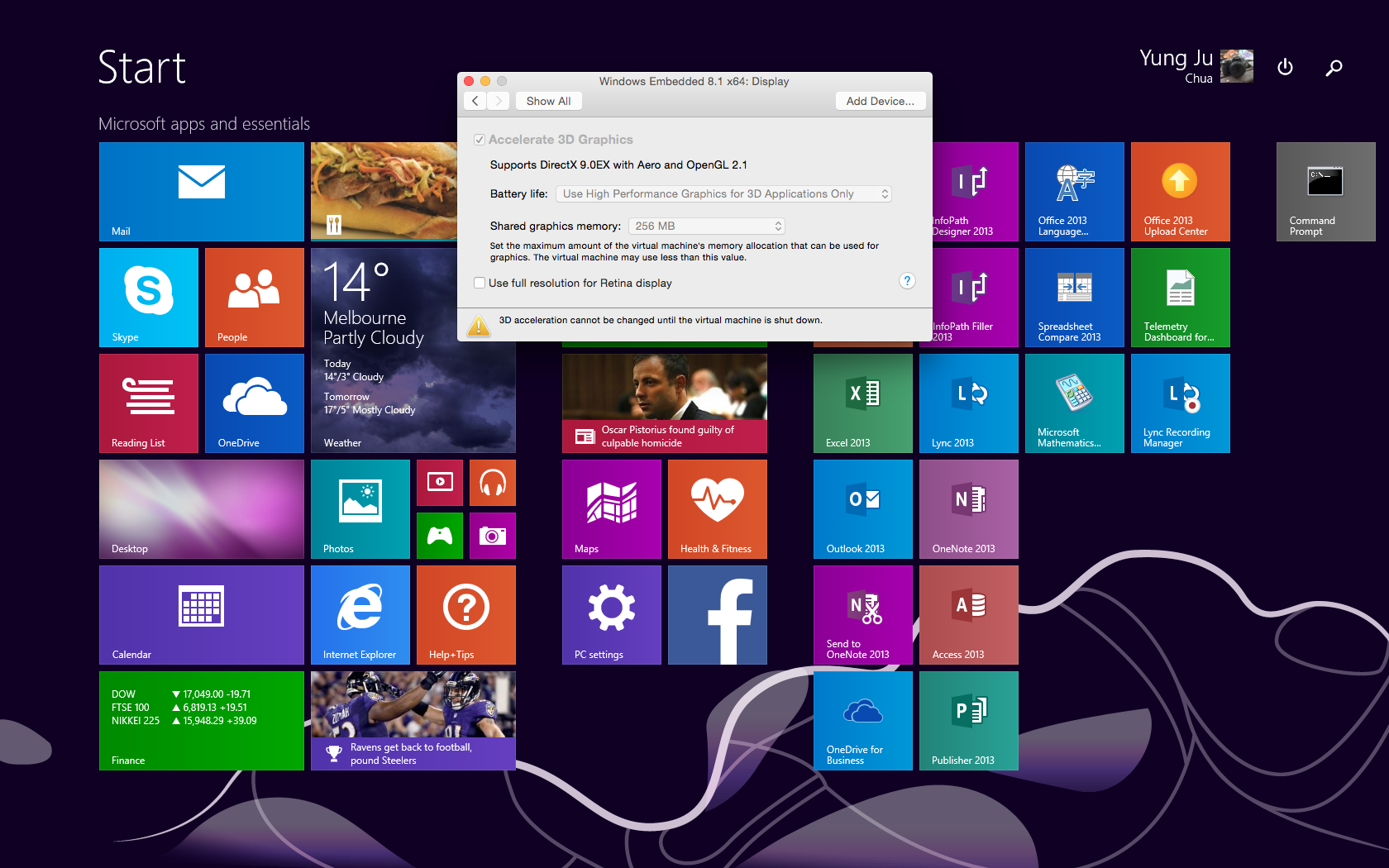Open the small Video tile
The height and width of the screenshot is (868, 1389).
coord(440,483)
